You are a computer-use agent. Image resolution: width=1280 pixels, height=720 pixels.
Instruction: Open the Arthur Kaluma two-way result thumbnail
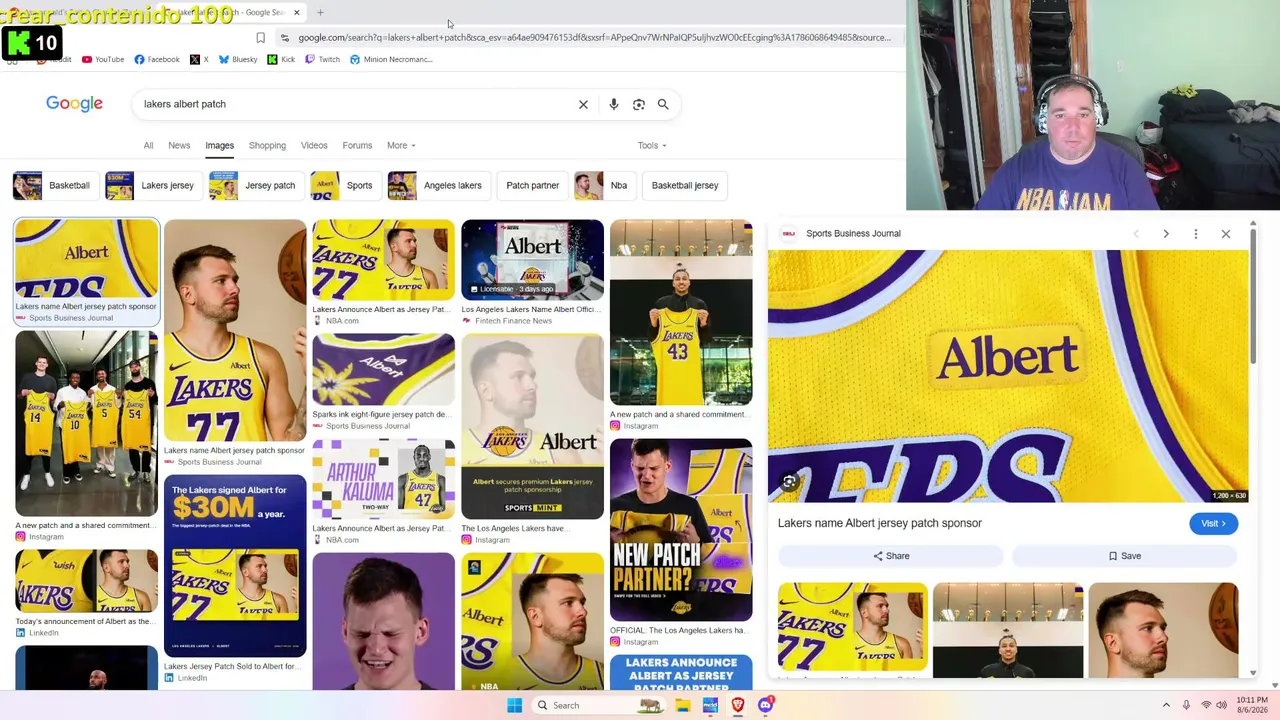[383, 479]
